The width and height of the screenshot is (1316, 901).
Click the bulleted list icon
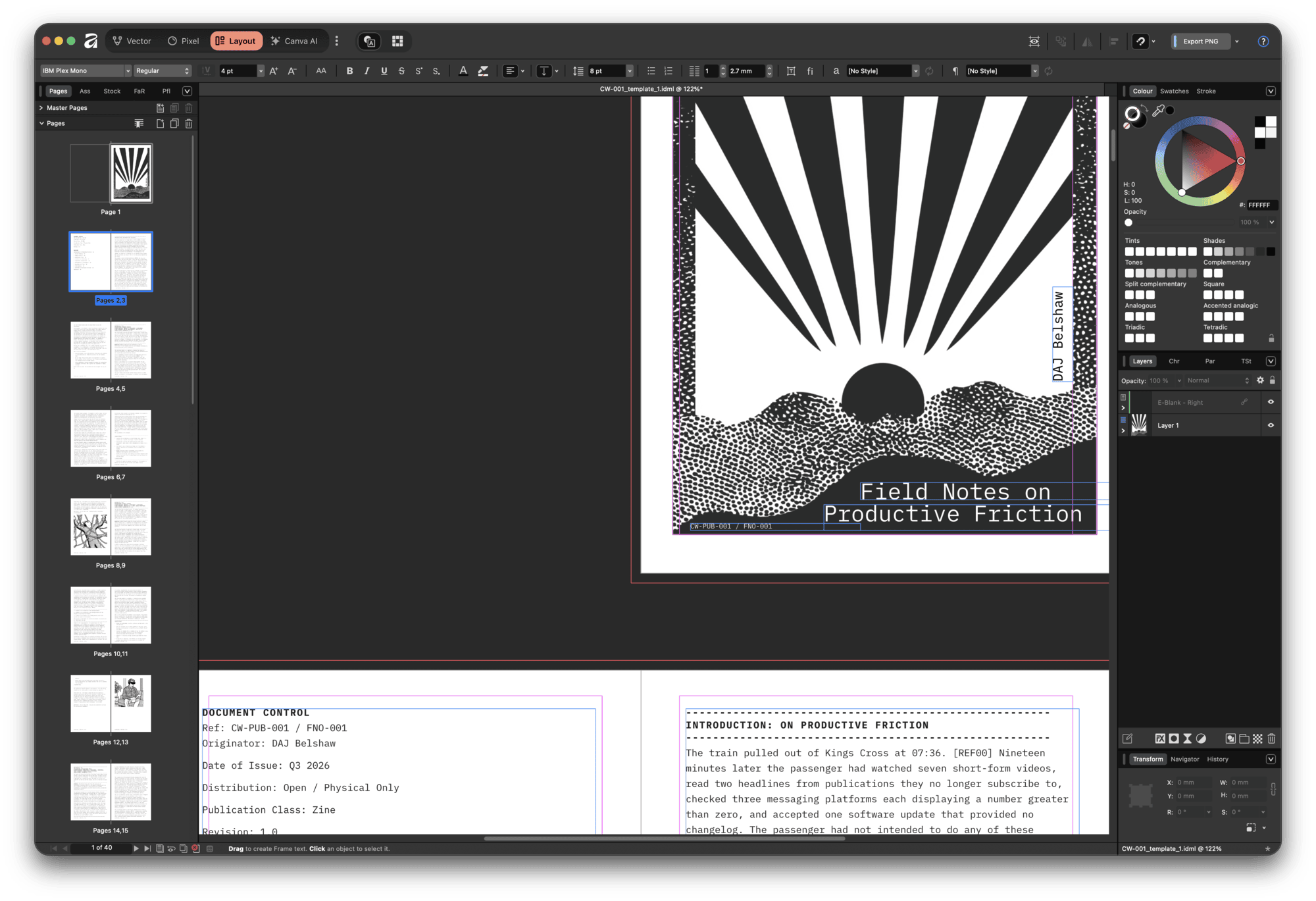point(651,71)
